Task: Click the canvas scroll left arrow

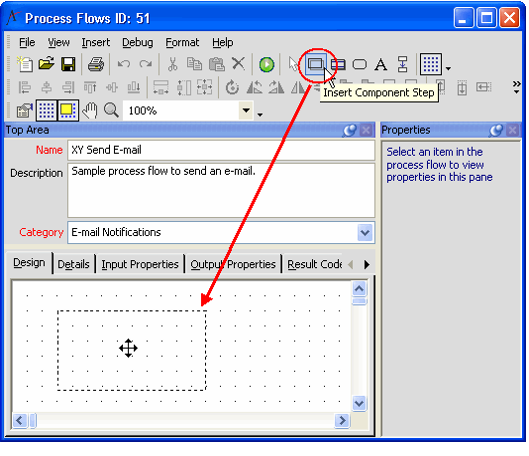Action: click(20, 421)
